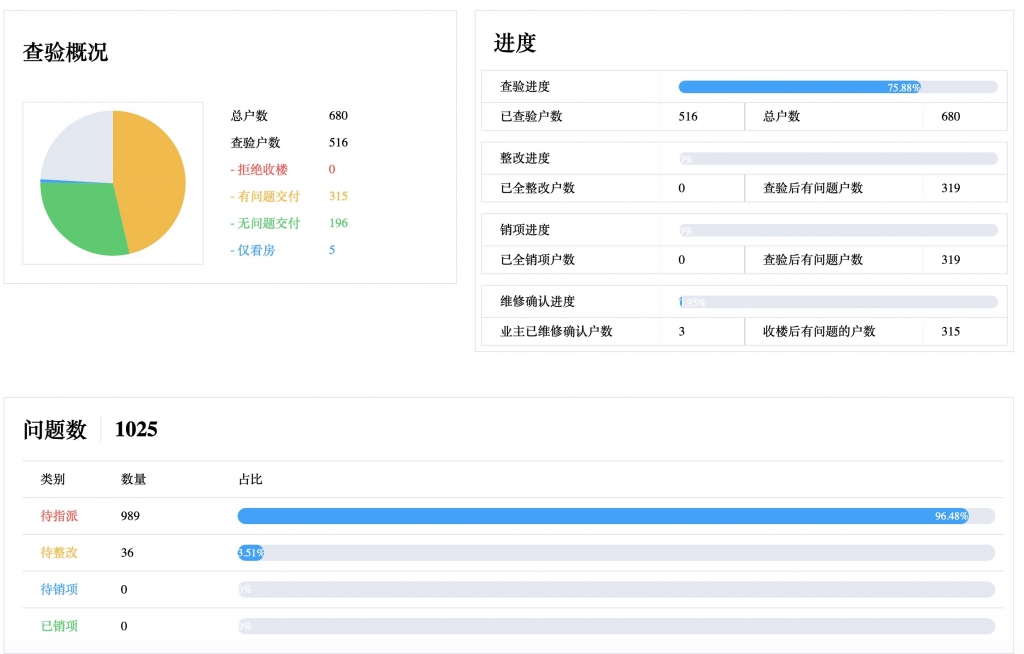The width and height of the screenshot is (1024, 654).
Task: Click the 待指派 category label
Action: (x=59, y=515)
